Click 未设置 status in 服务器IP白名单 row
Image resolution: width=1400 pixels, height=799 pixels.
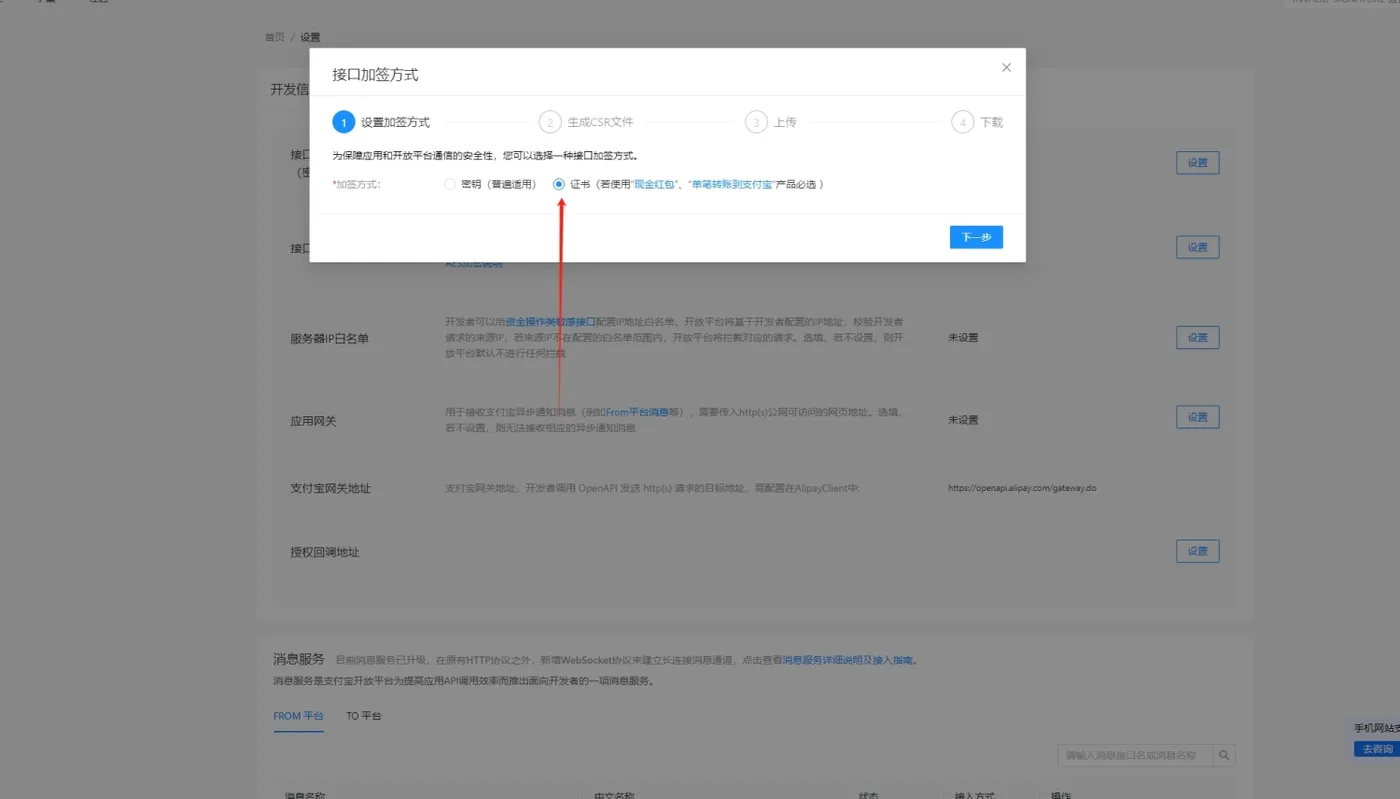click(x=963, y=338)
